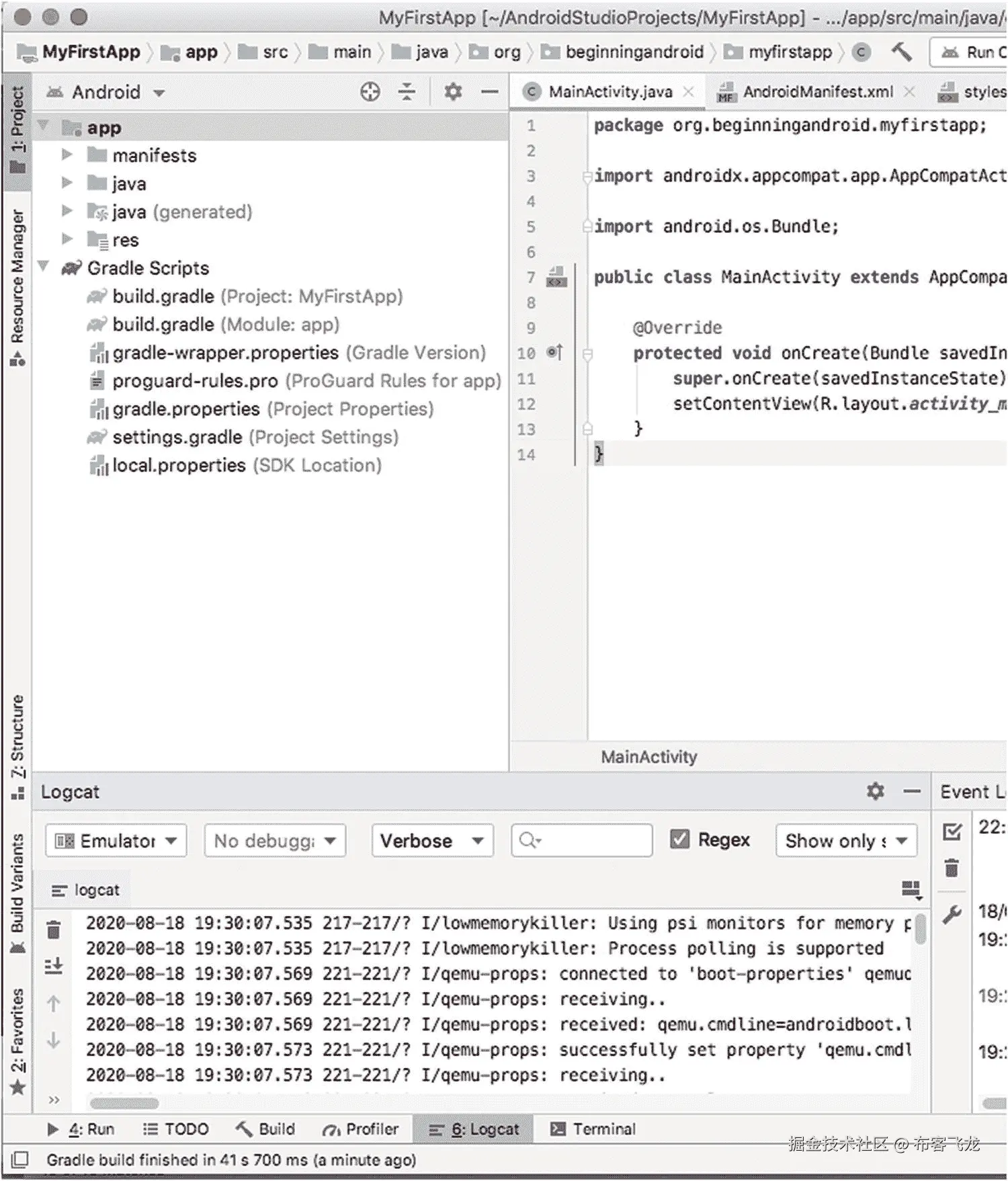Switch to the MainActivity.java editor tab
Viewport: 1008px width, 1181px height.
coord(610,91)
